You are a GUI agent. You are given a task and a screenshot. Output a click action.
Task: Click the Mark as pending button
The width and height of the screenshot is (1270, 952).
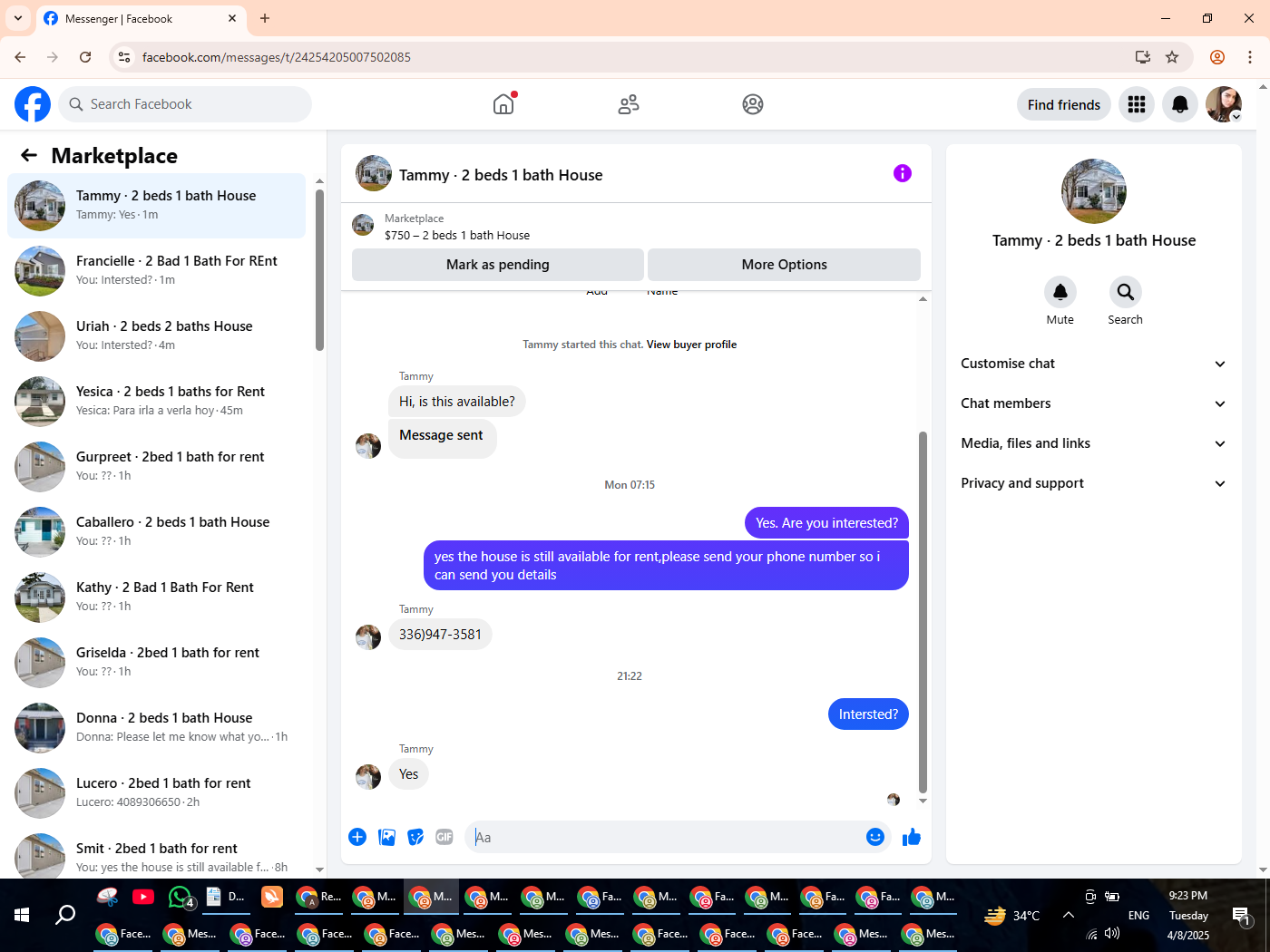point(498,265)
